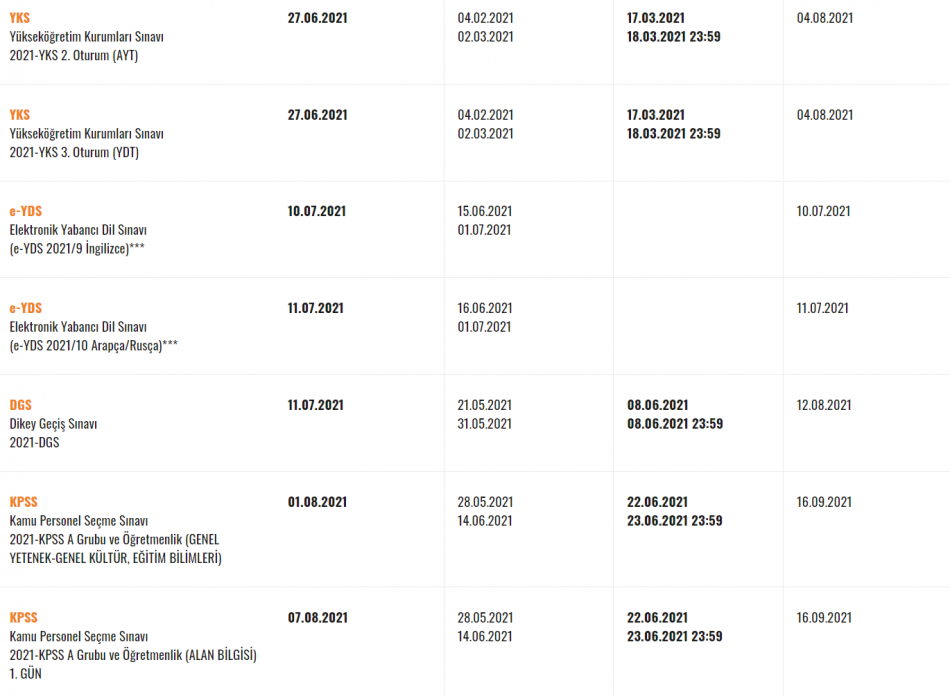Click the orange e-YDS İngilizce exam link
The width and height of the screenshot is (950, 696).
[x=25, y=211]
